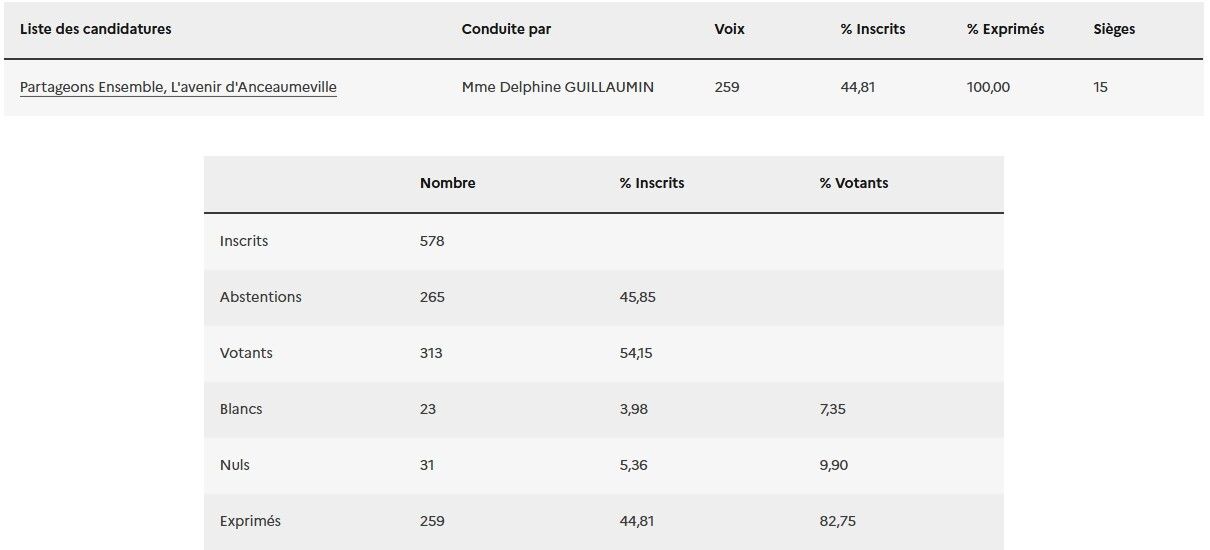
Task: Click the "Liste des candidatures" column header
Action: (x=95, y=30)
